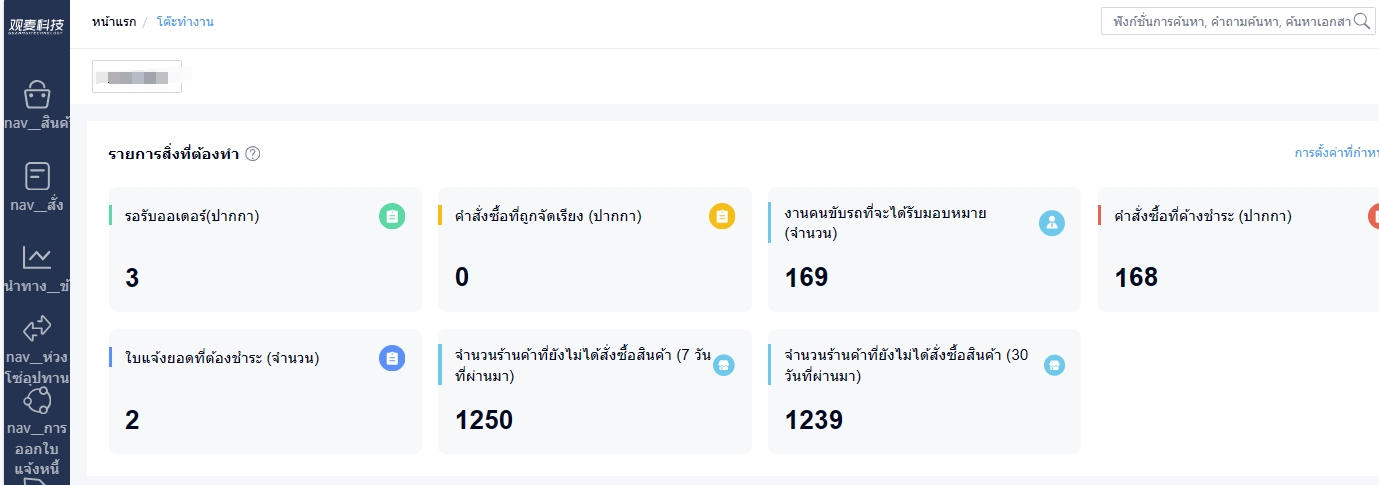Click the blue person icon on driver tasks card
The width and height of the screenshot is (1379, 485).
[x=1052, y=224]
